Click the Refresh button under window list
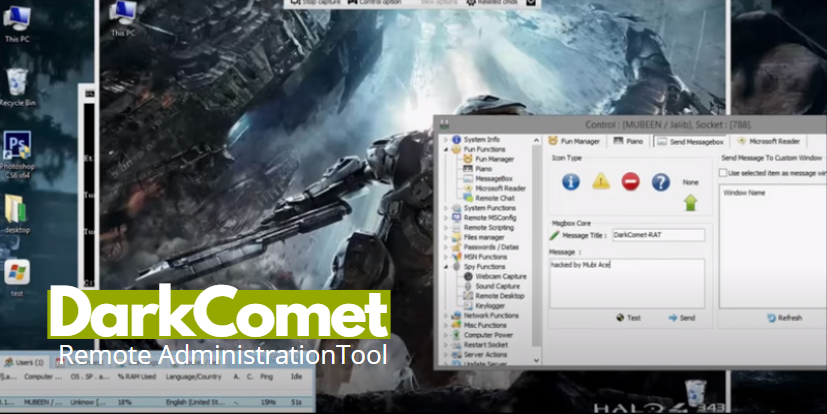 [784, 318]
